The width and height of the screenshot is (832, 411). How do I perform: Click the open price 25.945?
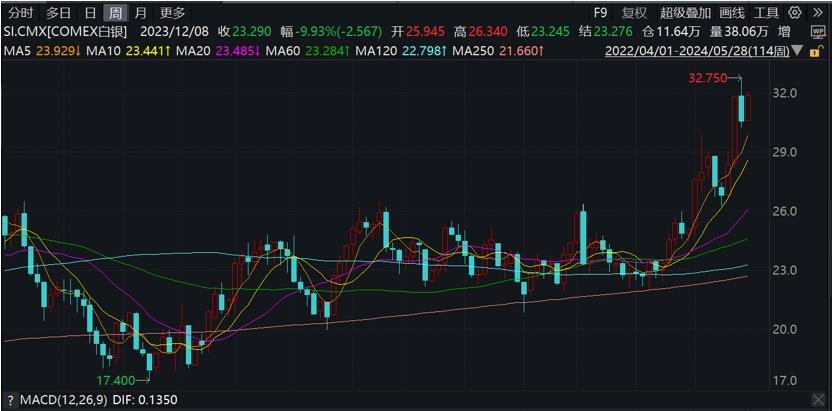coord(425,32)
